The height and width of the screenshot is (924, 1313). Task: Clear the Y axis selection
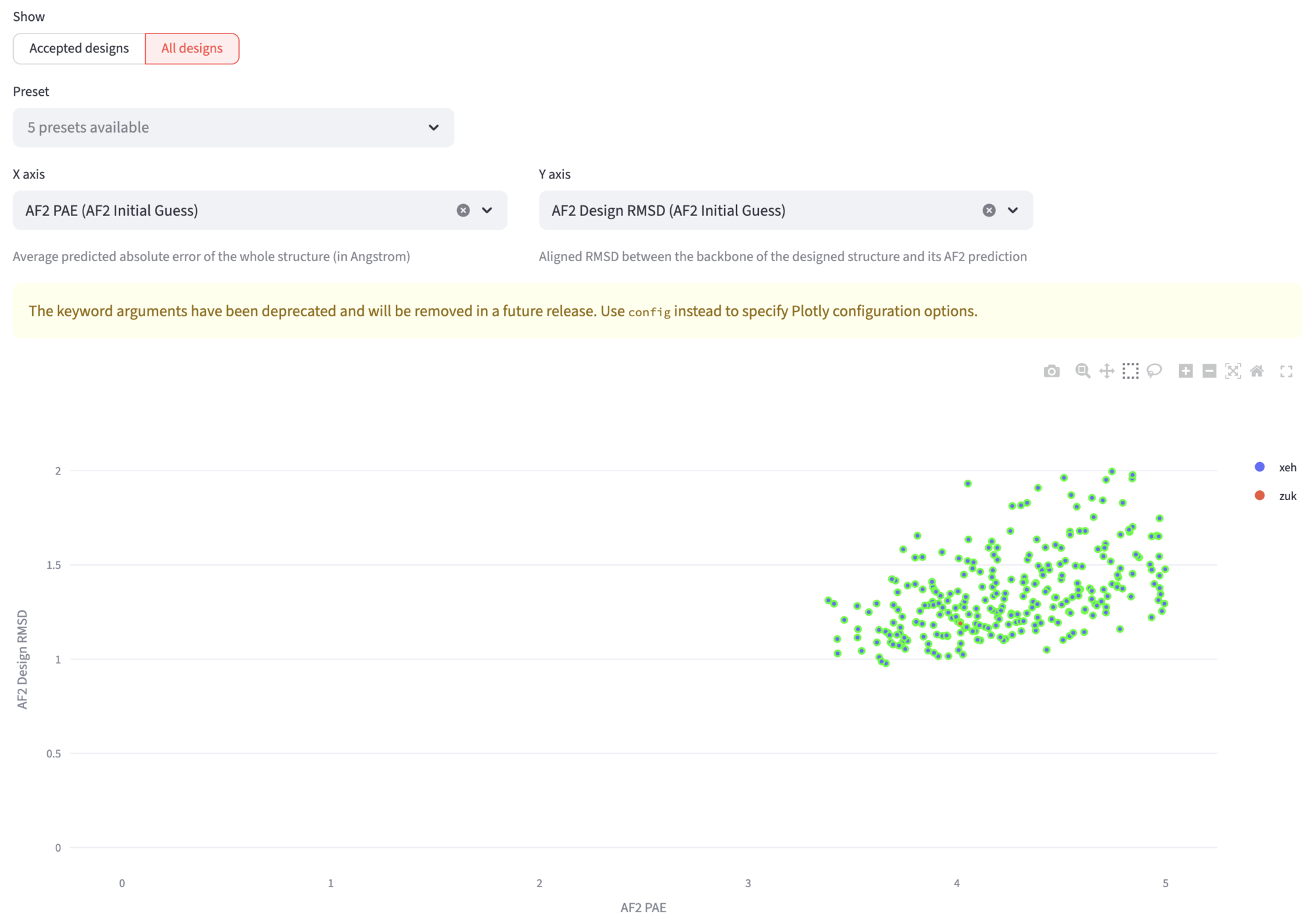989,211
